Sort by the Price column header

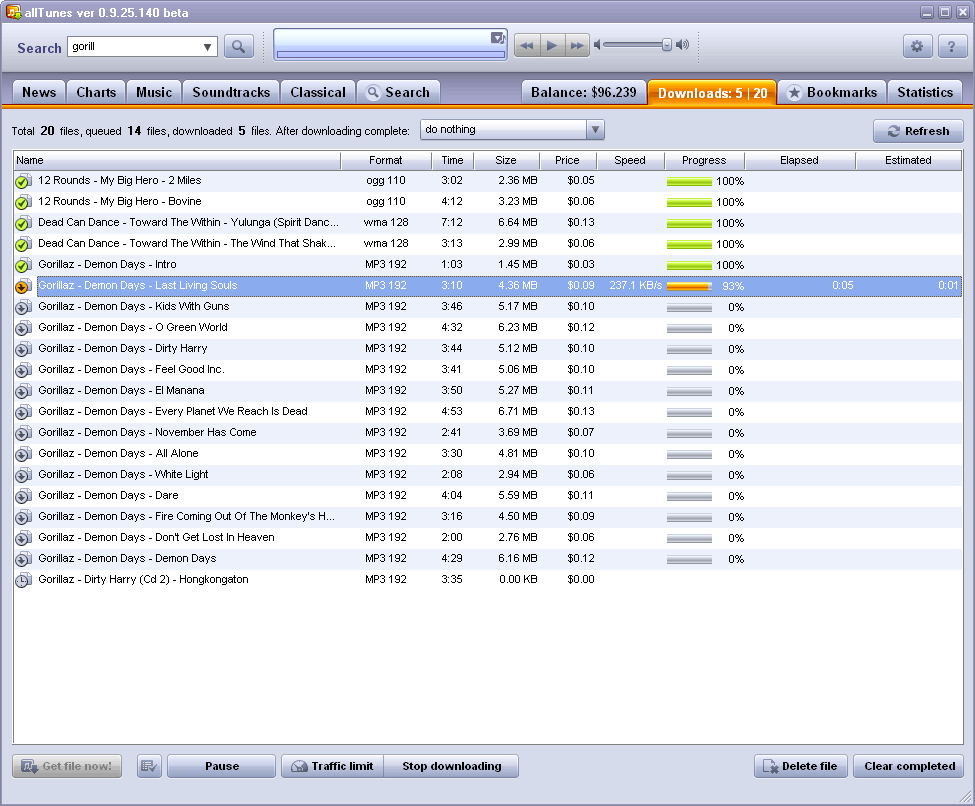[x=568, y=160]
